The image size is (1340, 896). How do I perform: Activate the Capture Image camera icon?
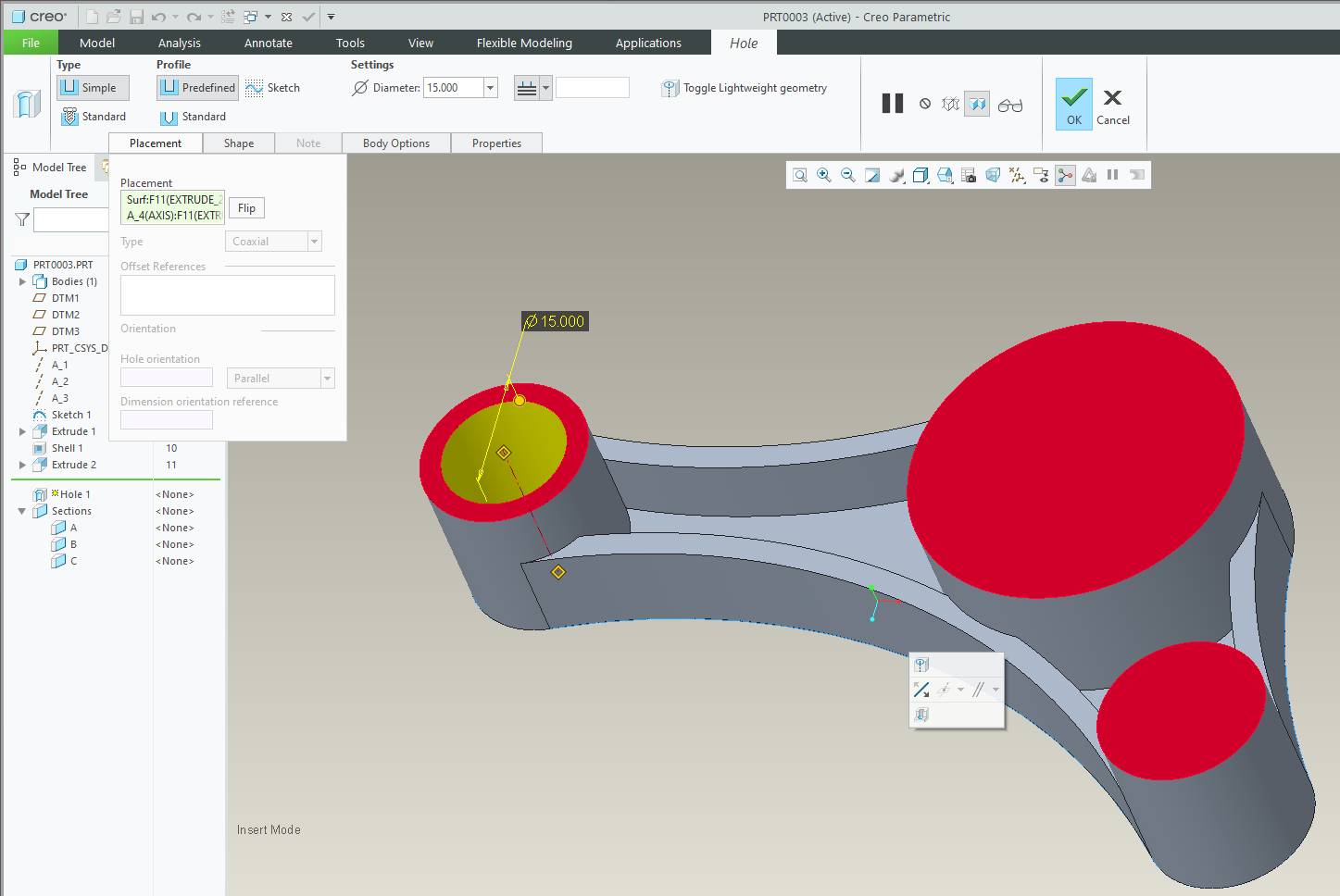pyautogui.click(x=969, y=174)
